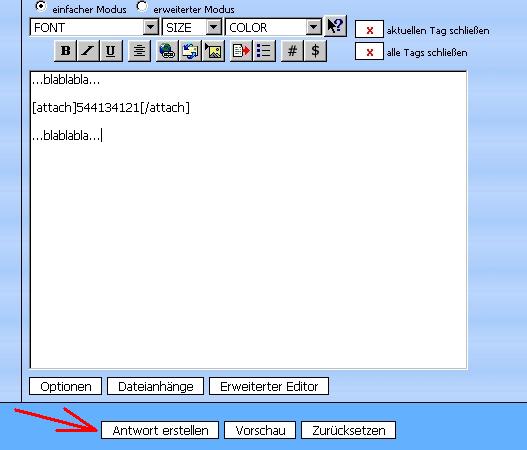Click label alle Tags schließen
The height and width of the screenshot is (450, 527).
427,52
